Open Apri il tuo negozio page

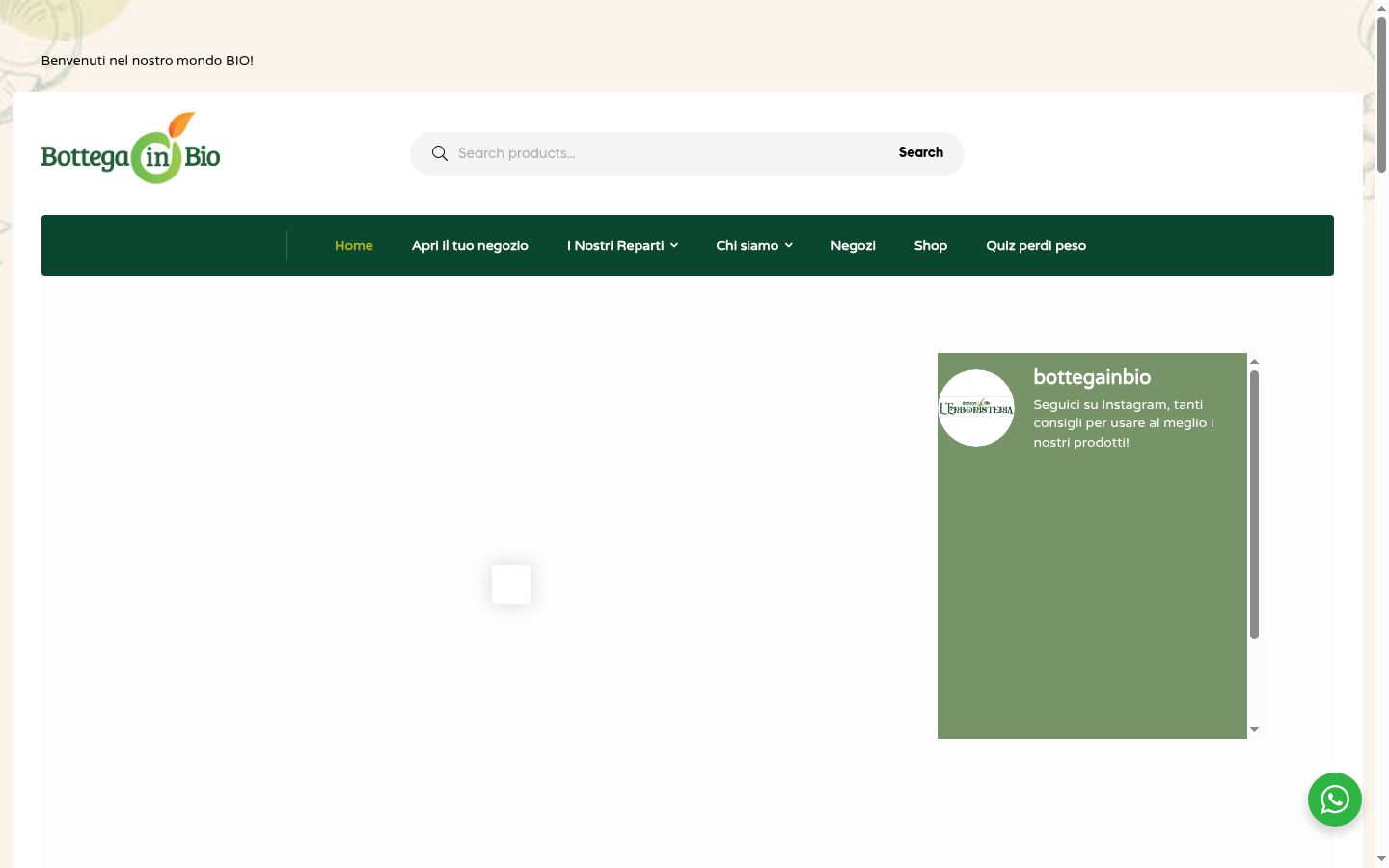click(x=470, y=246)
